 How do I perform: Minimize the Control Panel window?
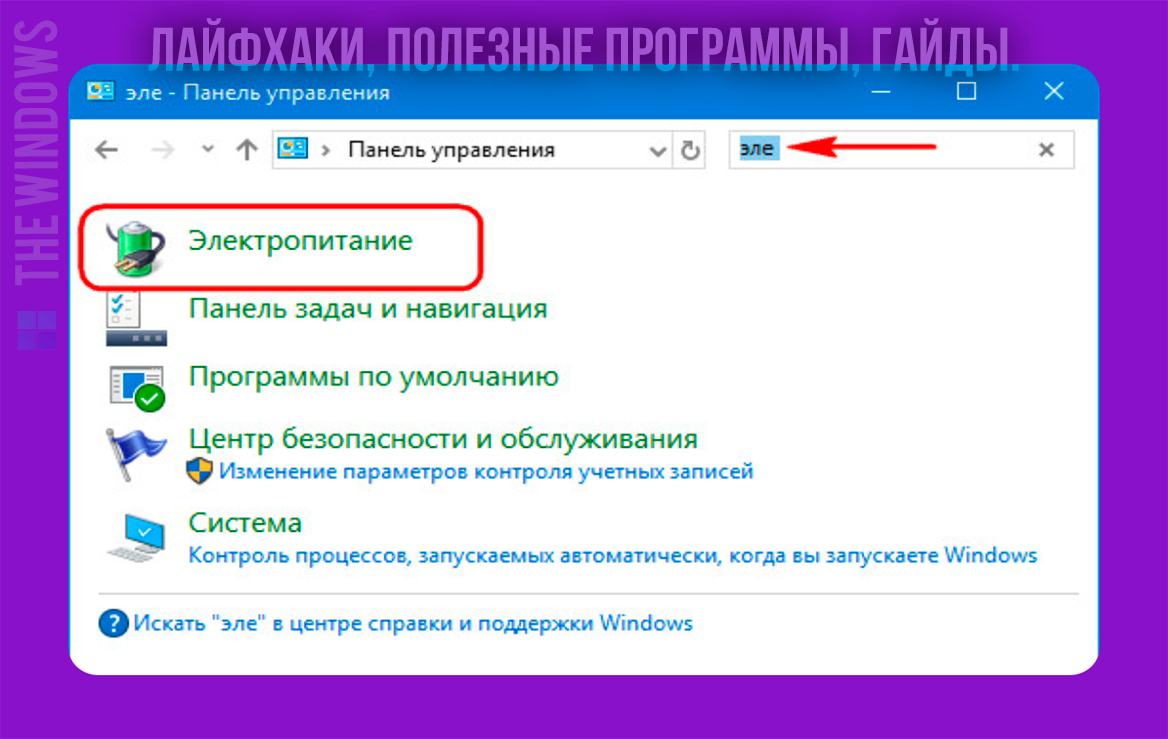881,92
